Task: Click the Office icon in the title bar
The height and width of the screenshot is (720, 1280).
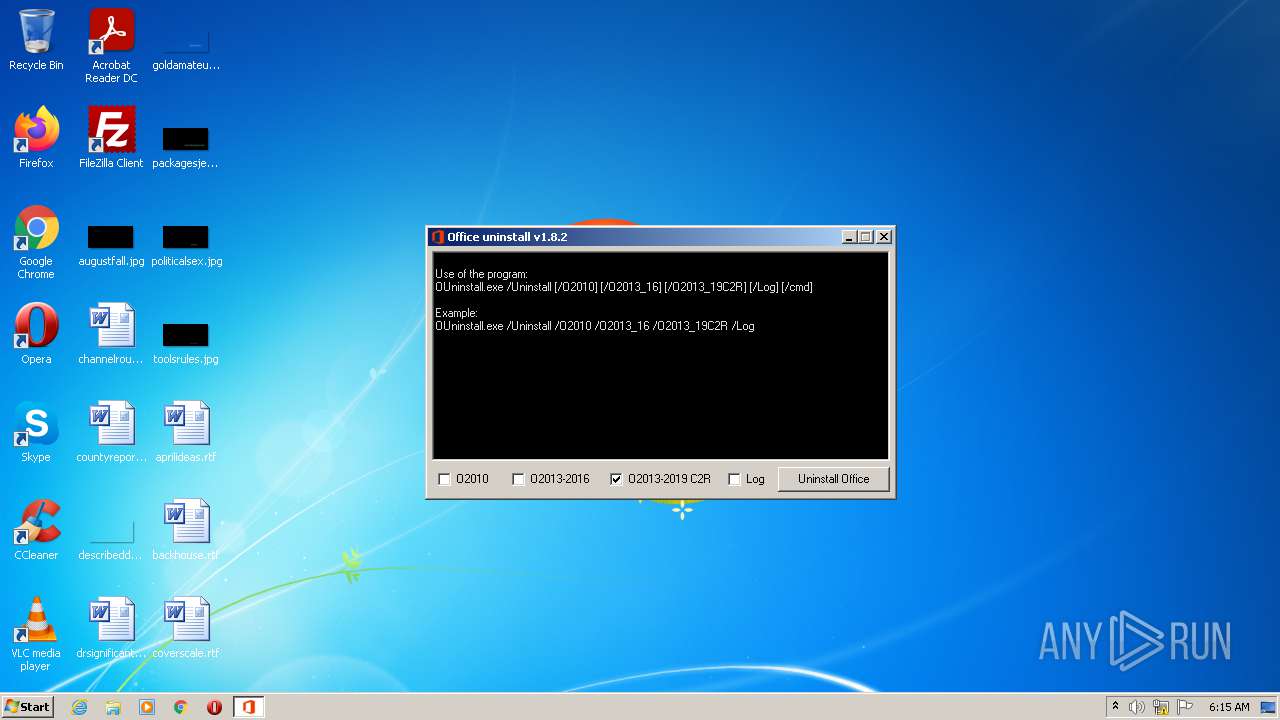Action: 438,237
